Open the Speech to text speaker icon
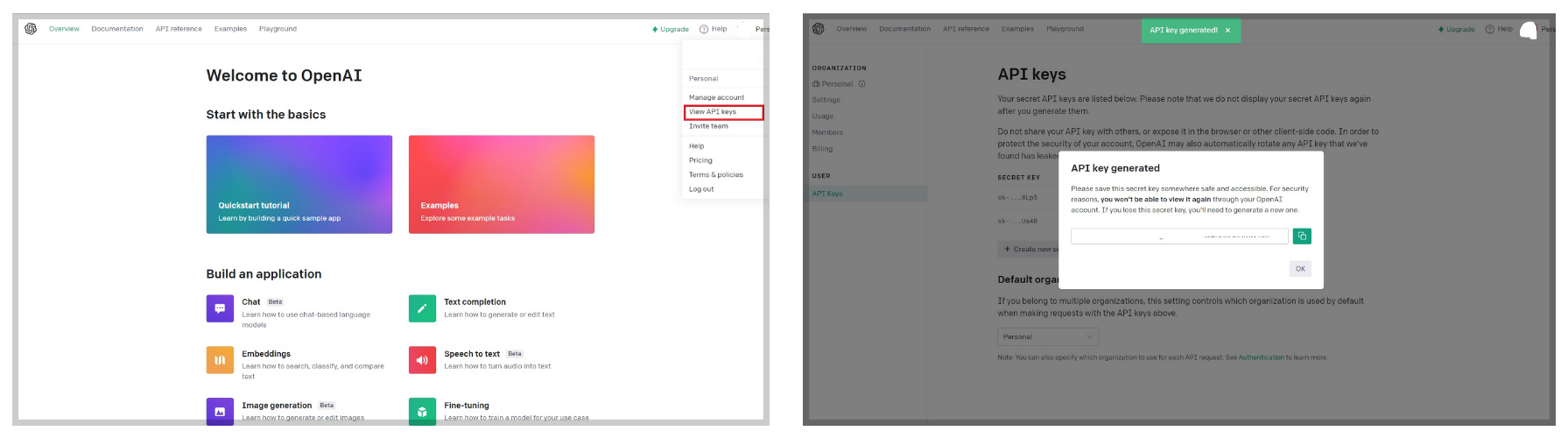The image size is (1568, 438). 422,360
